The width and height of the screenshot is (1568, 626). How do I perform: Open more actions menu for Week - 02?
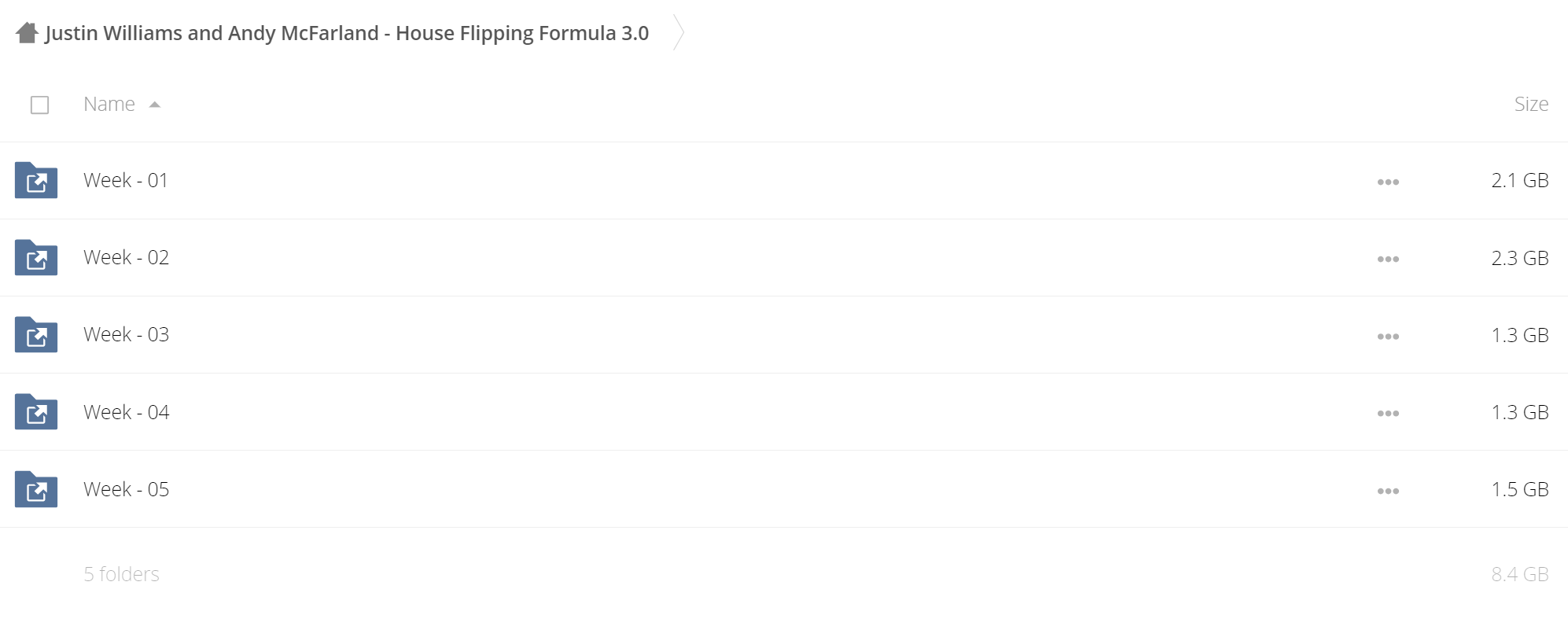(x=1388, y=259)
